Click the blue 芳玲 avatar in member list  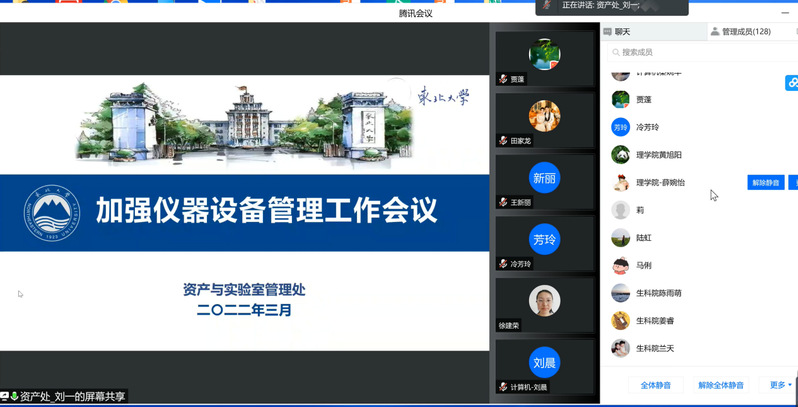click(620, 127)
